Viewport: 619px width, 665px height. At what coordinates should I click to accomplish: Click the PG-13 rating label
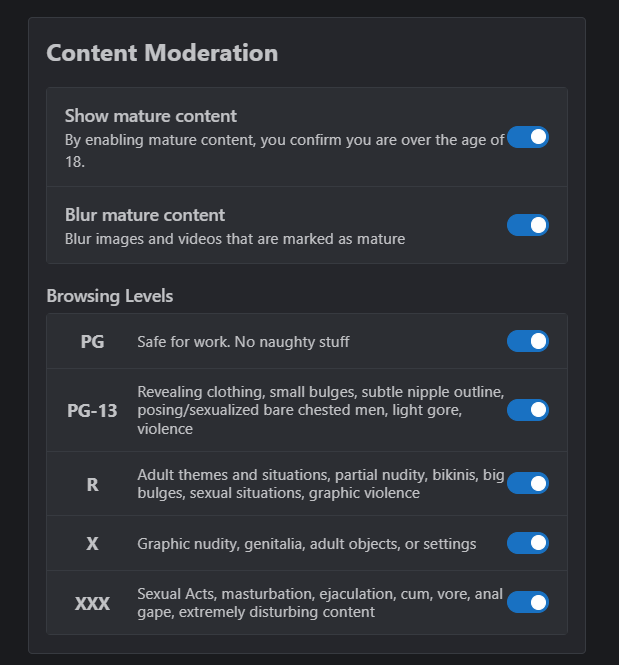[x=92, y=410]
